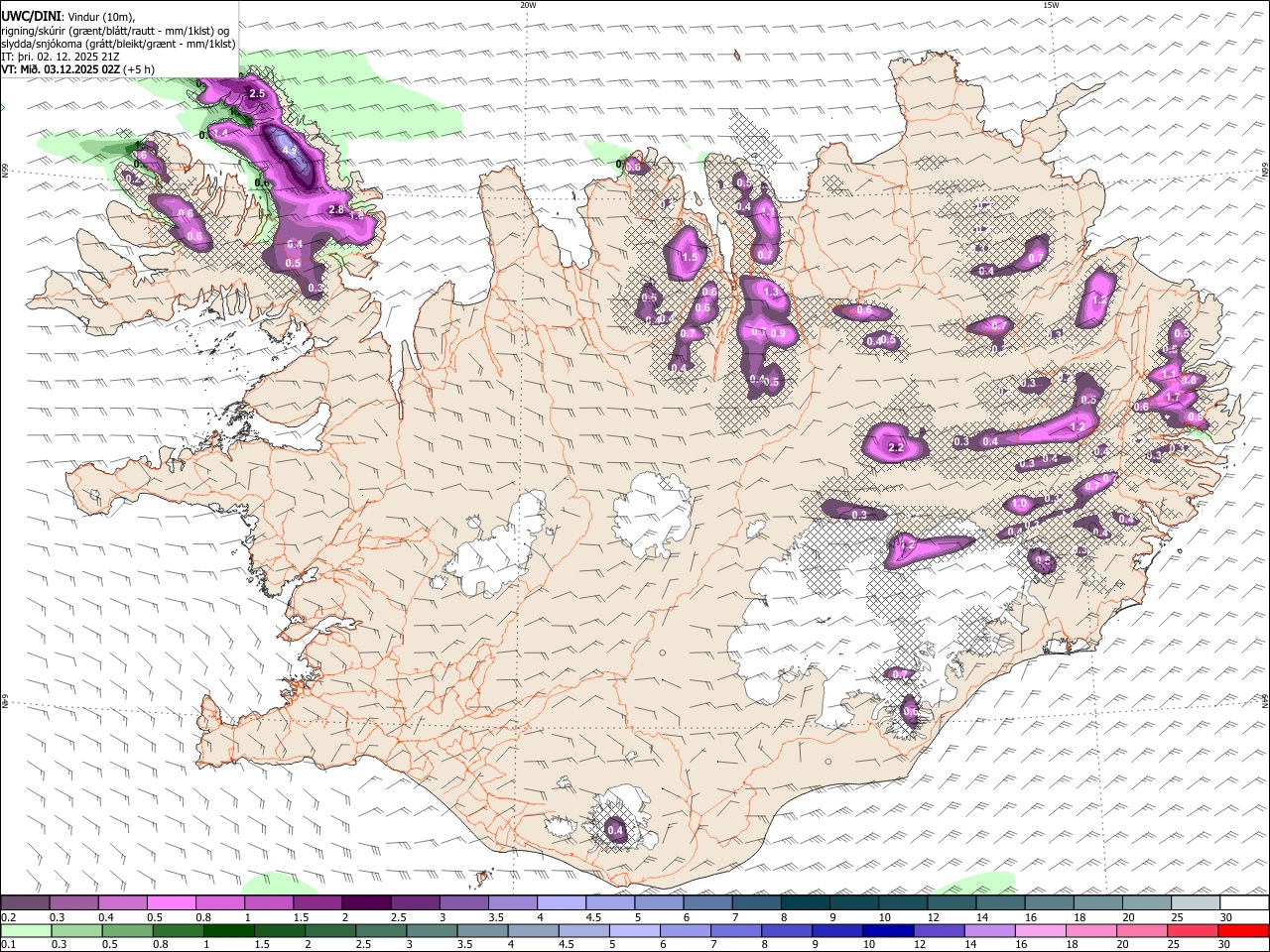This screenshot has height=952, width=1270.
Task: Pick lower legend swatch labeled 14
Action: [988, 930]
